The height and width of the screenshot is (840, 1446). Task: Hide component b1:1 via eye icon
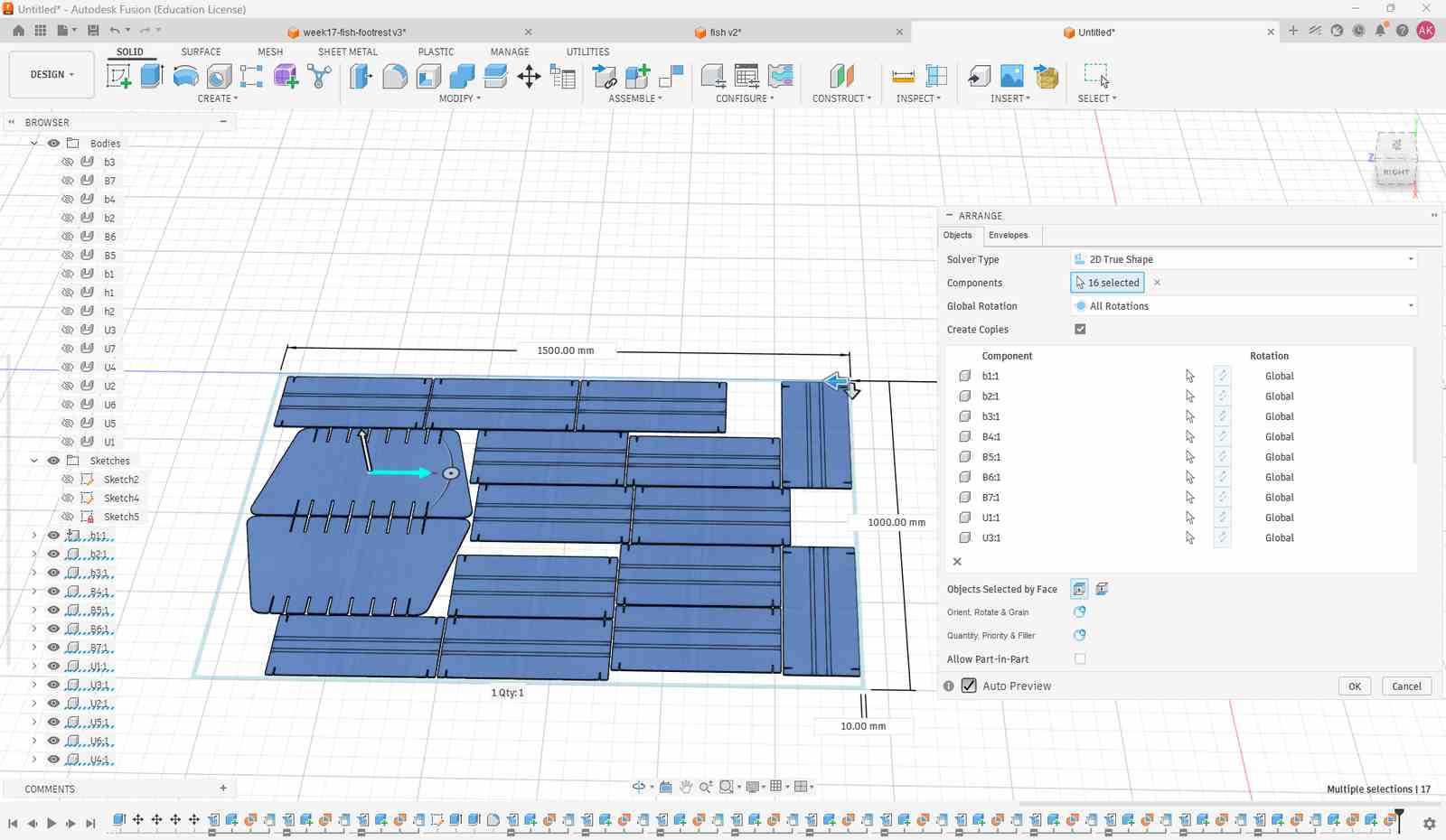coord(54,536)
